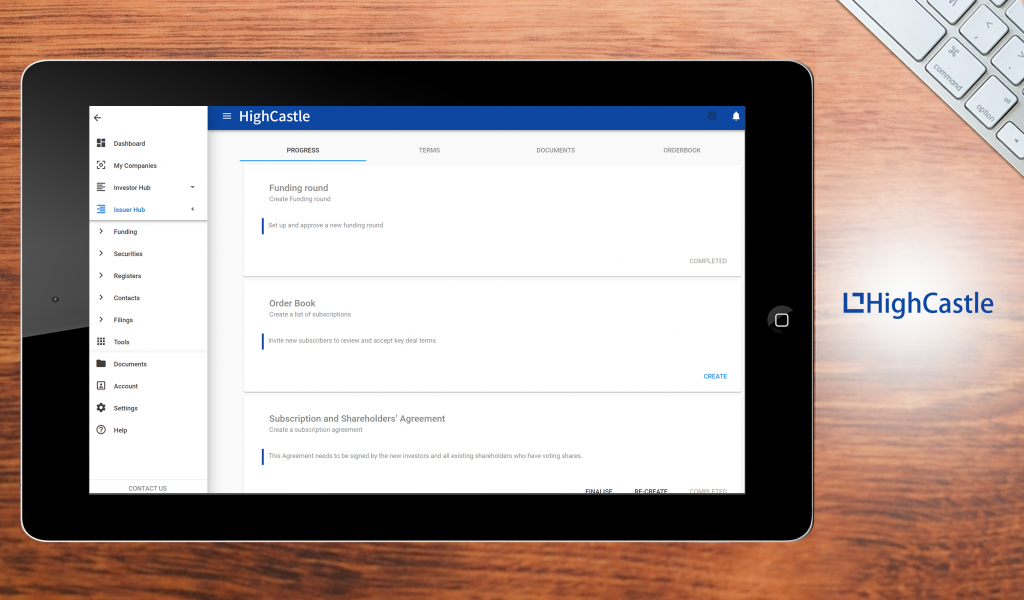The image size is (1024, 600).
Task: Click the My Companies icon
Action: coord(101,166)
